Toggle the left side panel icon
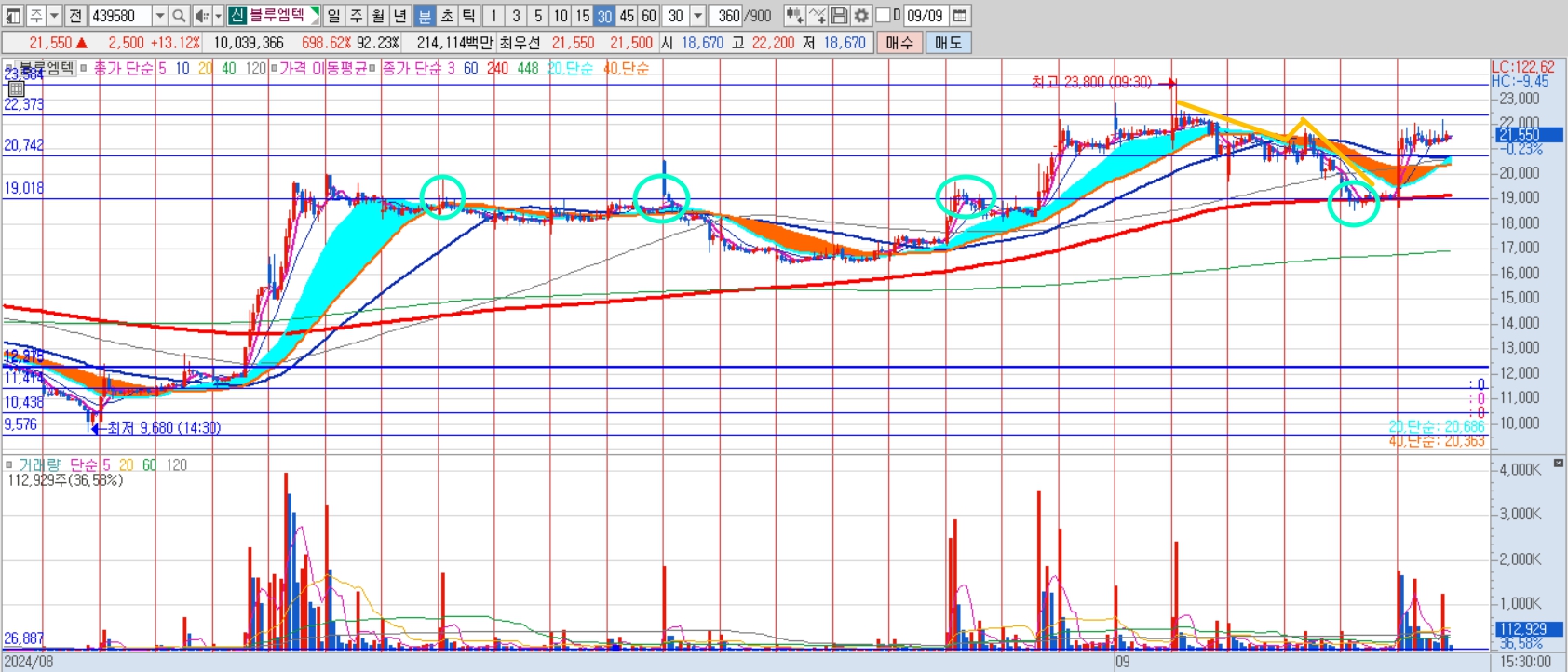This screenshot has height=672, width=1568. (x=13, y=16)
